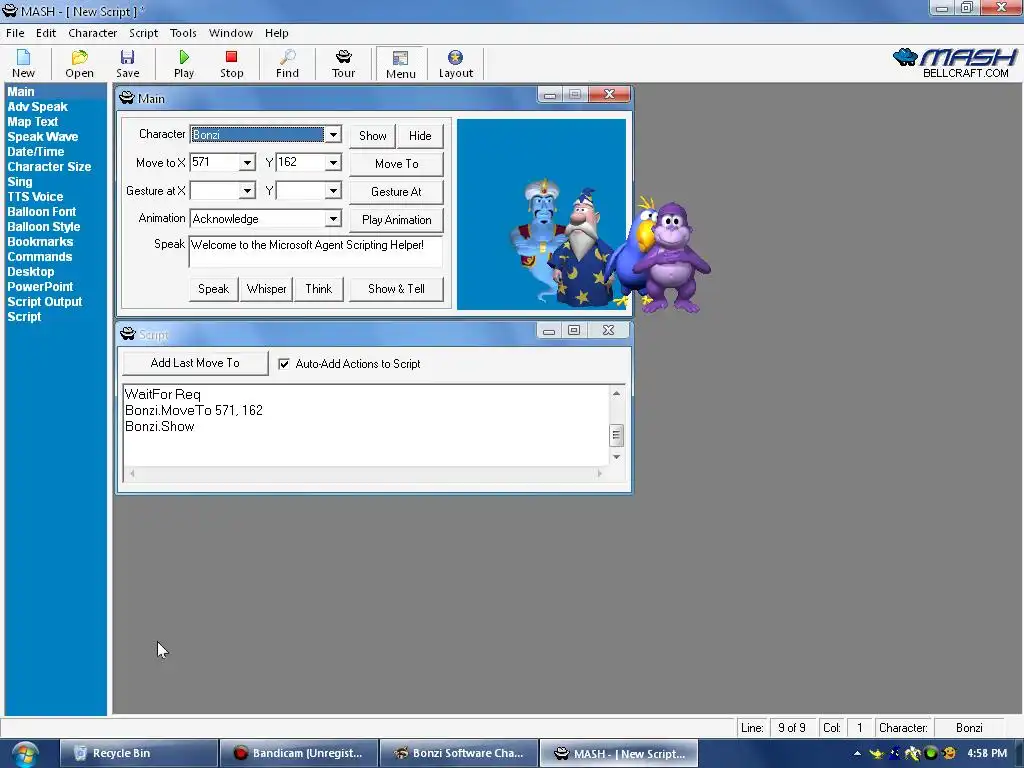The height and width of the screenshot is (768, 1024).
Task: Click the Whisper button
Action: (x=266, y=289)
